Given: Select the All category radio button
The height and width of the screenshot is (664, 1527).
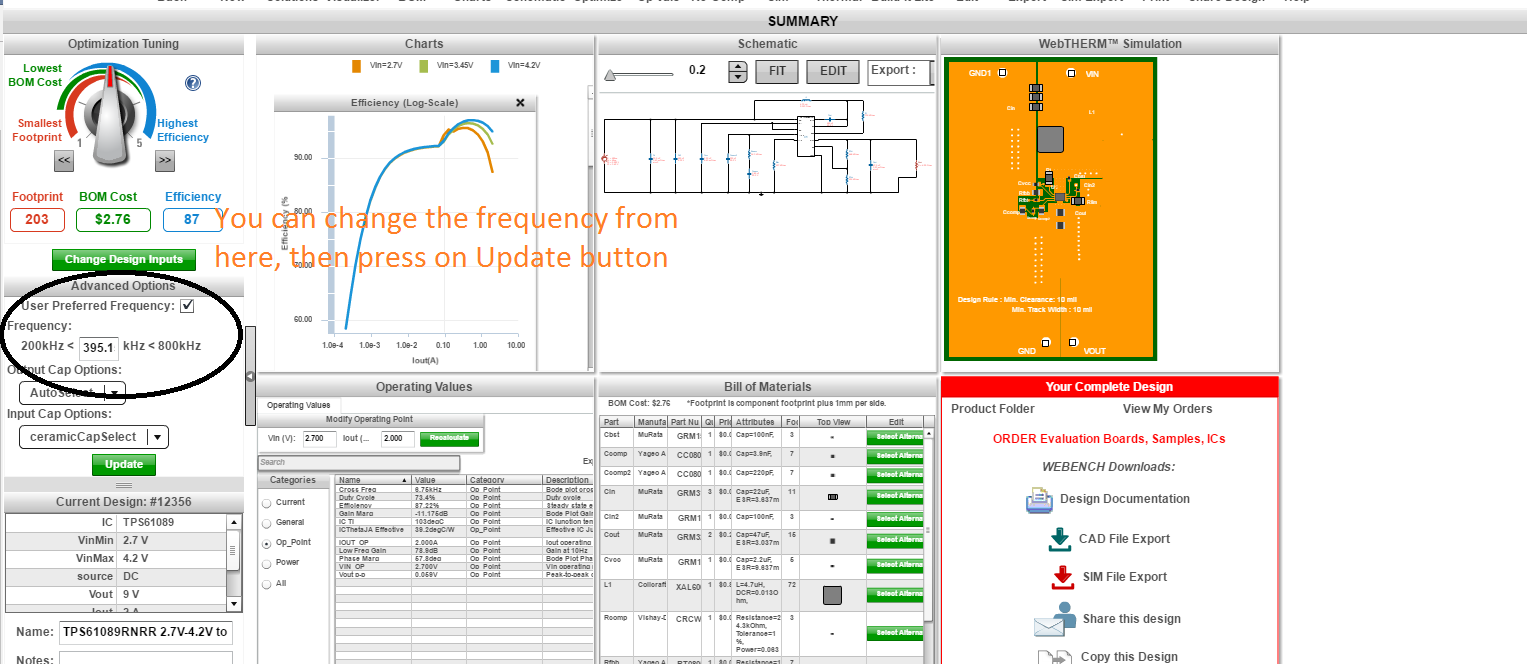Looking at the screenshot, I should (x=266, y=583).
